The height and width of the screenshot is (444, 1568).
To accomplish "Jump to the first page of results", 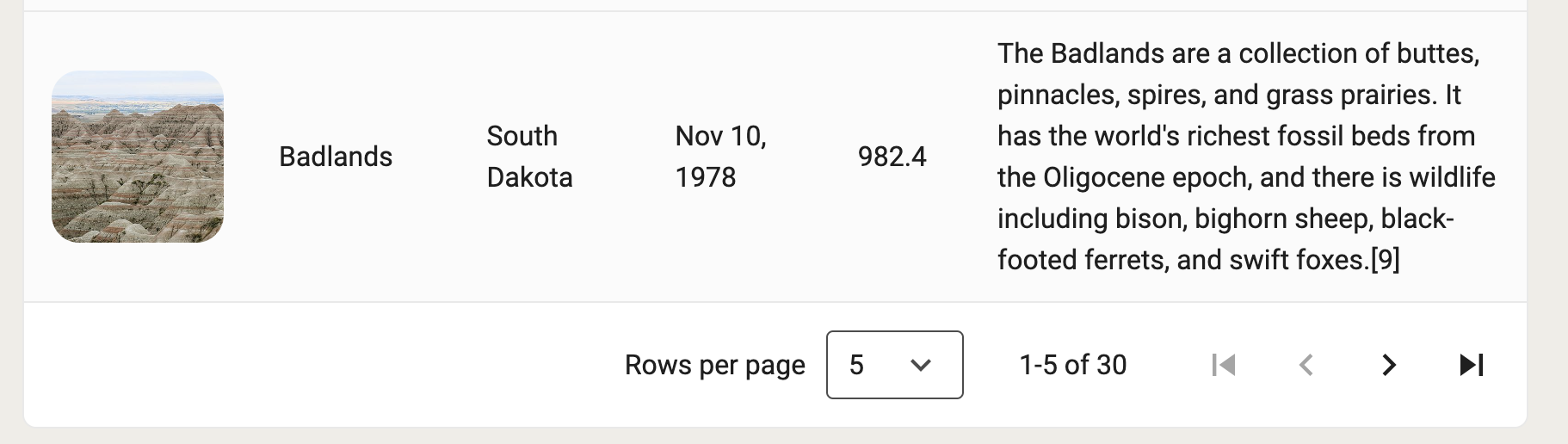I will [x=1223, y=365].
